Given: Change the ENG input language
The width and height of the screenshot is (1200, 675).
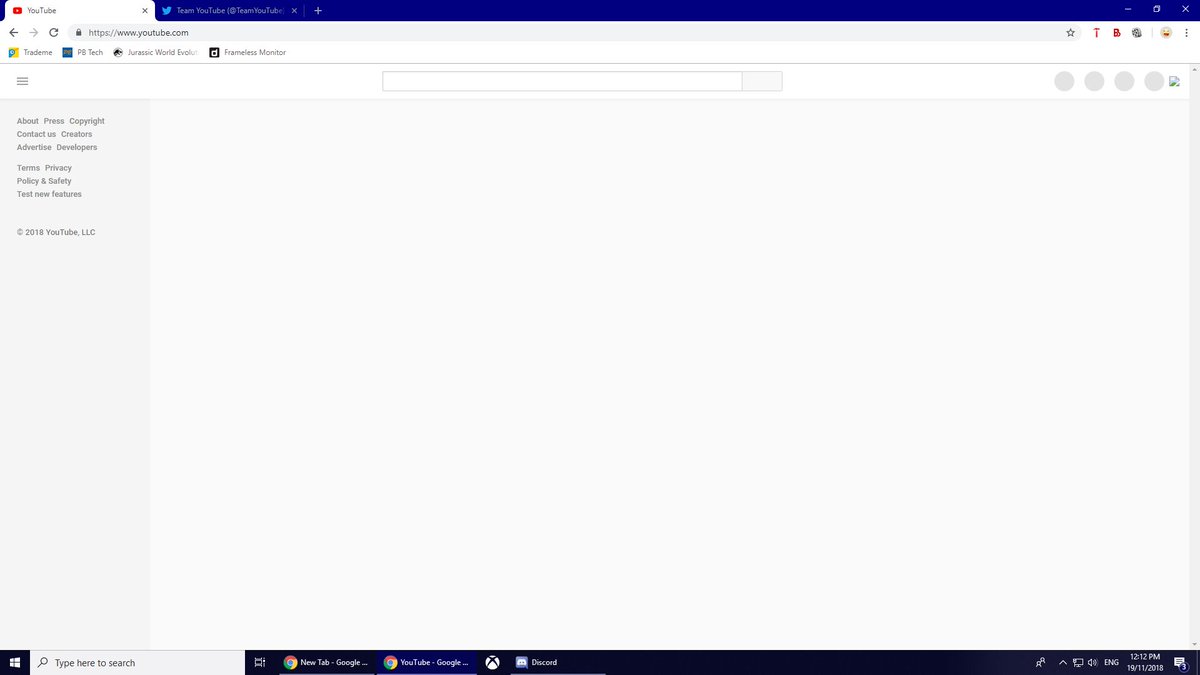Looking at the screenshot, I should pos(1111,662).
